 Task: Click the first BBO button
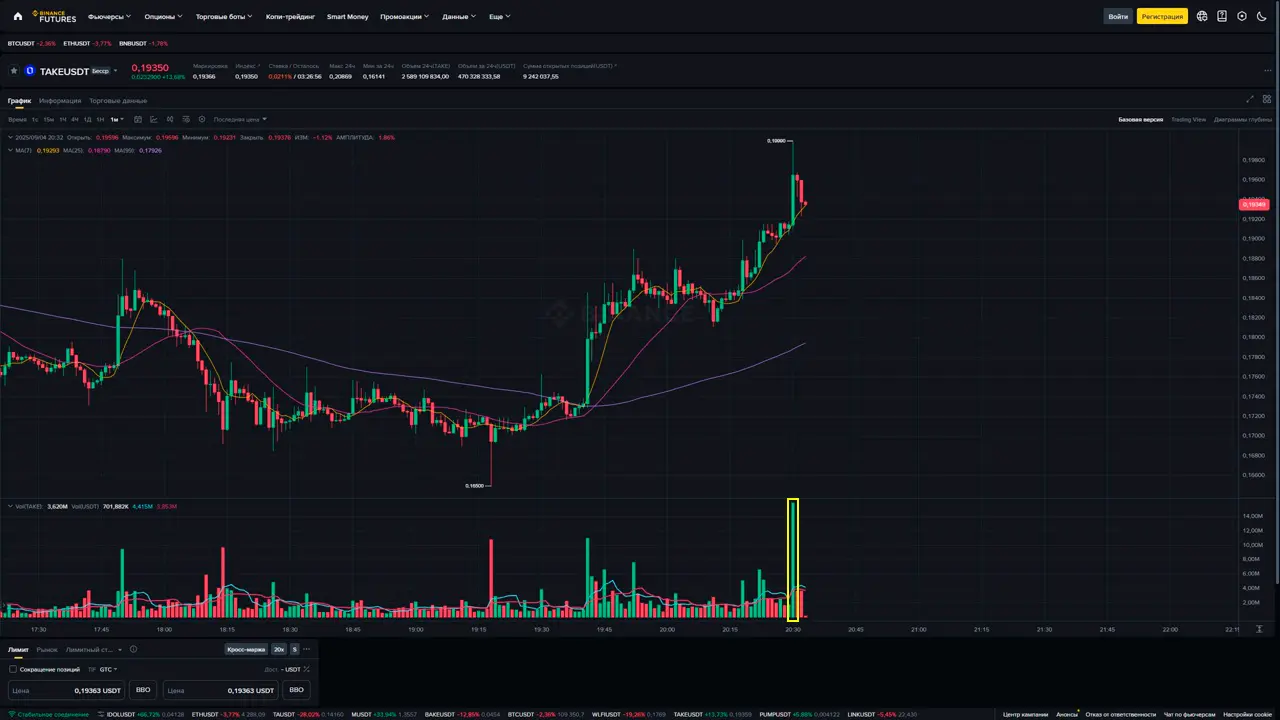[x=143, y=690]
